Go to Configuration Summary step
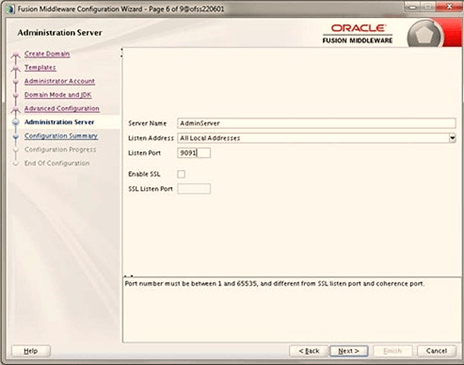Viewport: 464px width, 365px height. coord(61,136)
